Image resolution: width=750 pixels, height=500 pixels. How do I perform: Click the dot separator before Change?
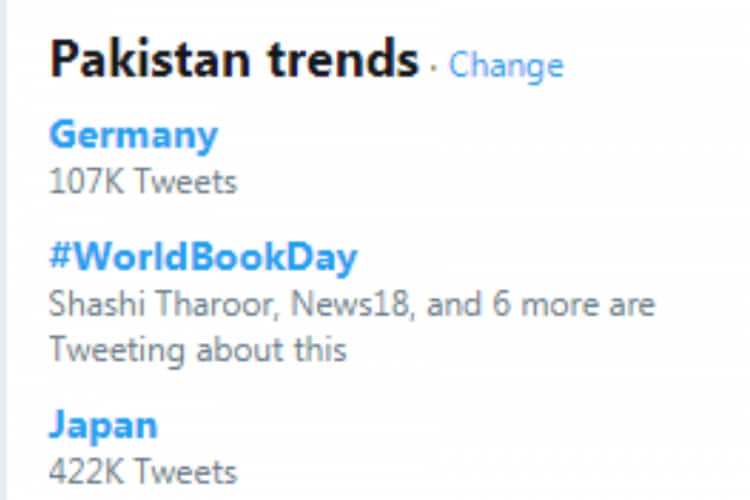(434, 68)
